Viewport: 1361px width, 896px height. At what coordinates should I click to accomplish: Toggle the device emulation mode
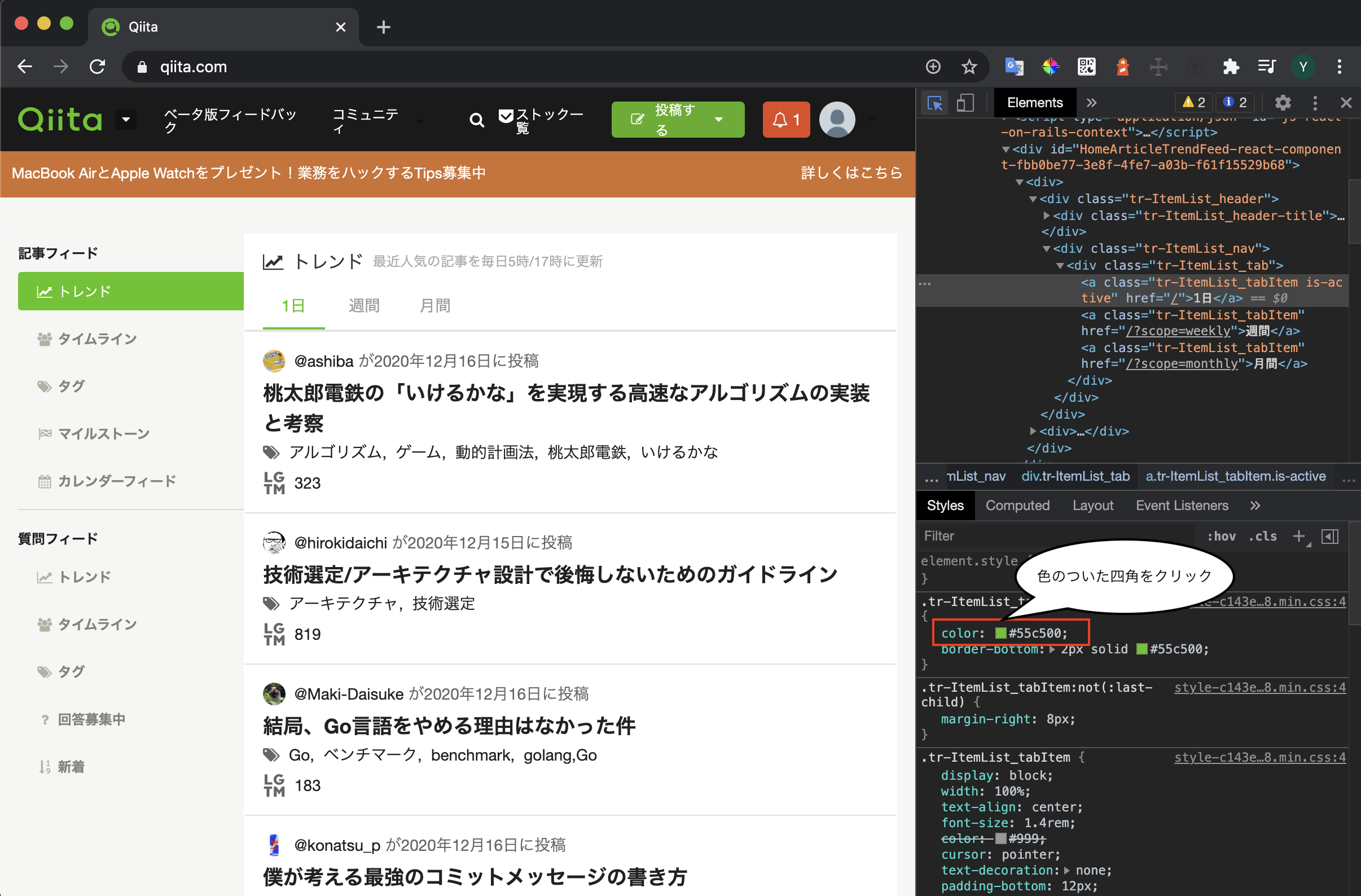coord(965,103)
